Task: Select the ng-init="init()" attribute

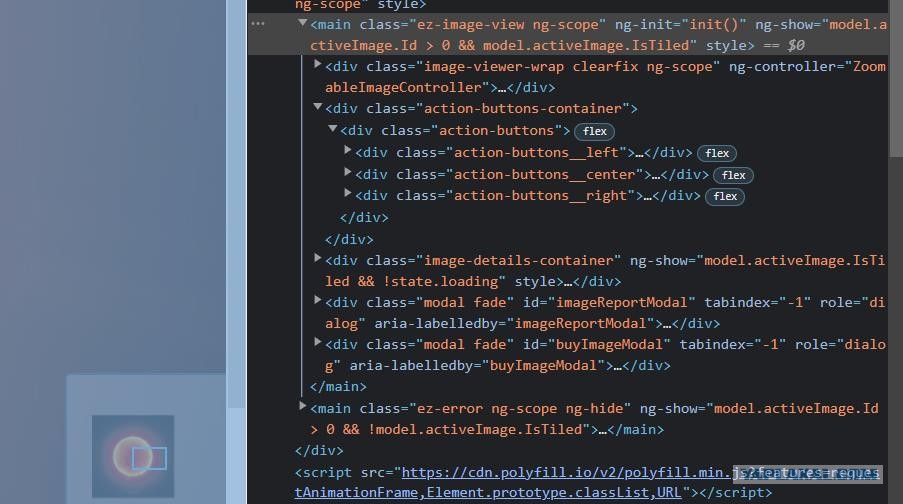Action: point(680,25)
